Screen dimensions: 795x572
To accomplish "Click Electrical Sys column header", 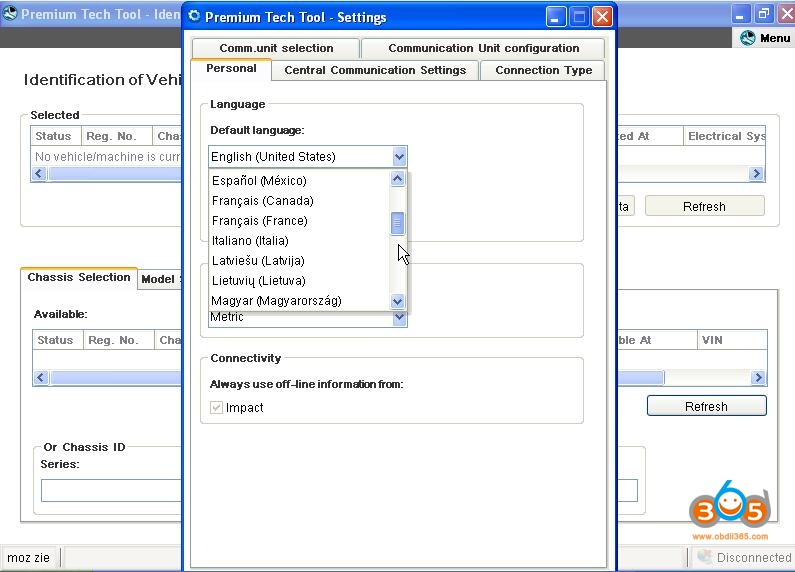I will [x=725, y=136].
